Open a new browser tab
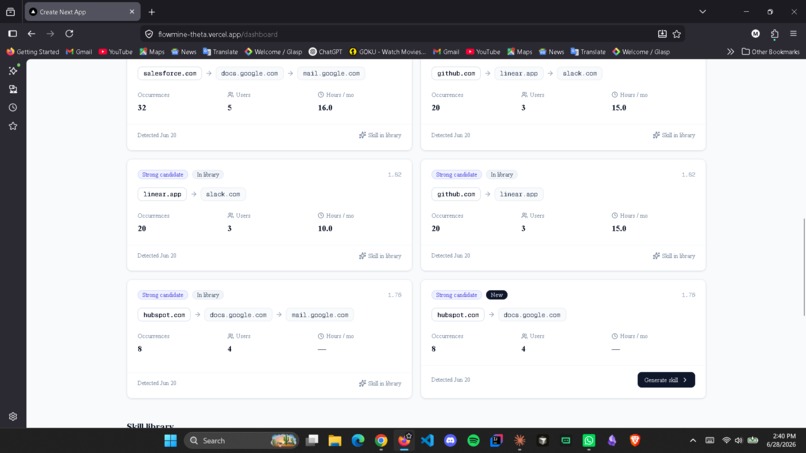806x453 pixels. click(x=151, y=12)
